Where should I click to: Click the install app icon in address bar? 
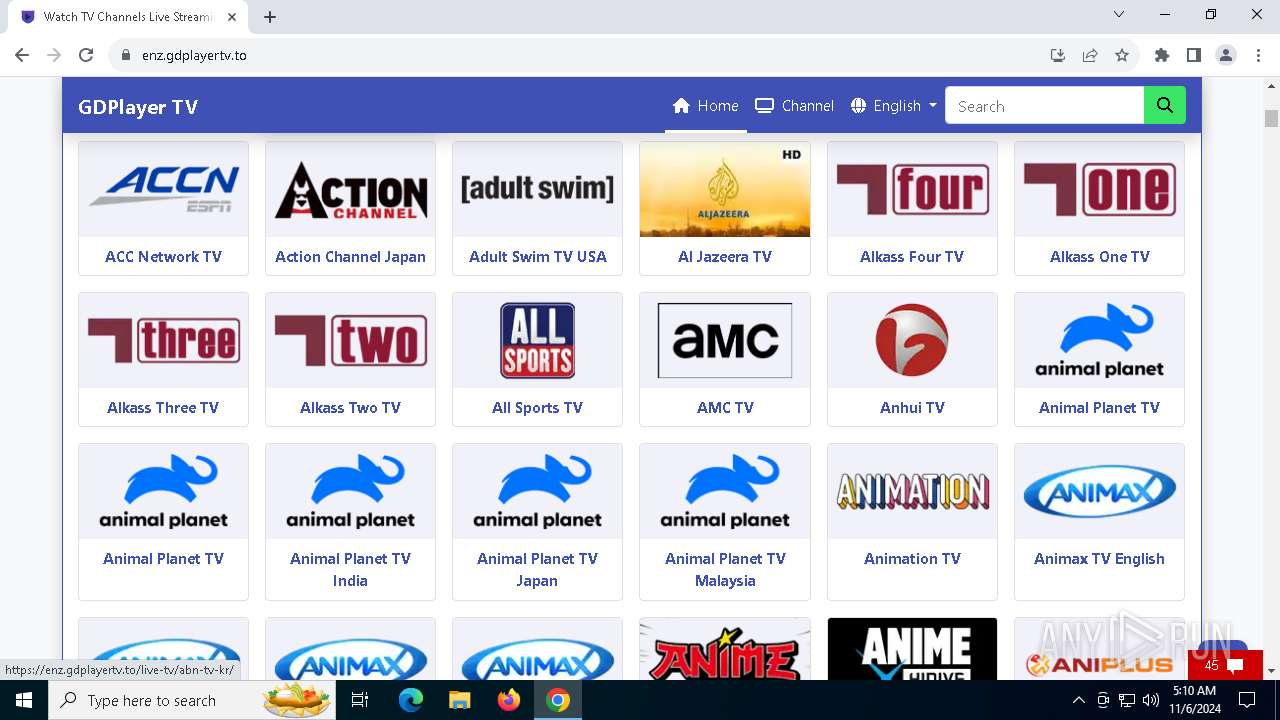pyautogui.click(x=1058, y=55)
